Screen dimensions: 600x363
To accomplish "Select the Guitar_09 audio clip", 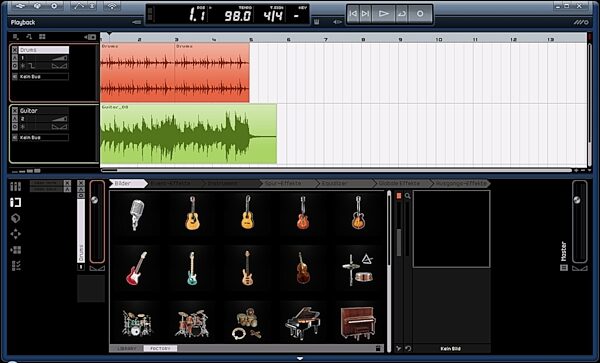I will (x=188, y=134).
